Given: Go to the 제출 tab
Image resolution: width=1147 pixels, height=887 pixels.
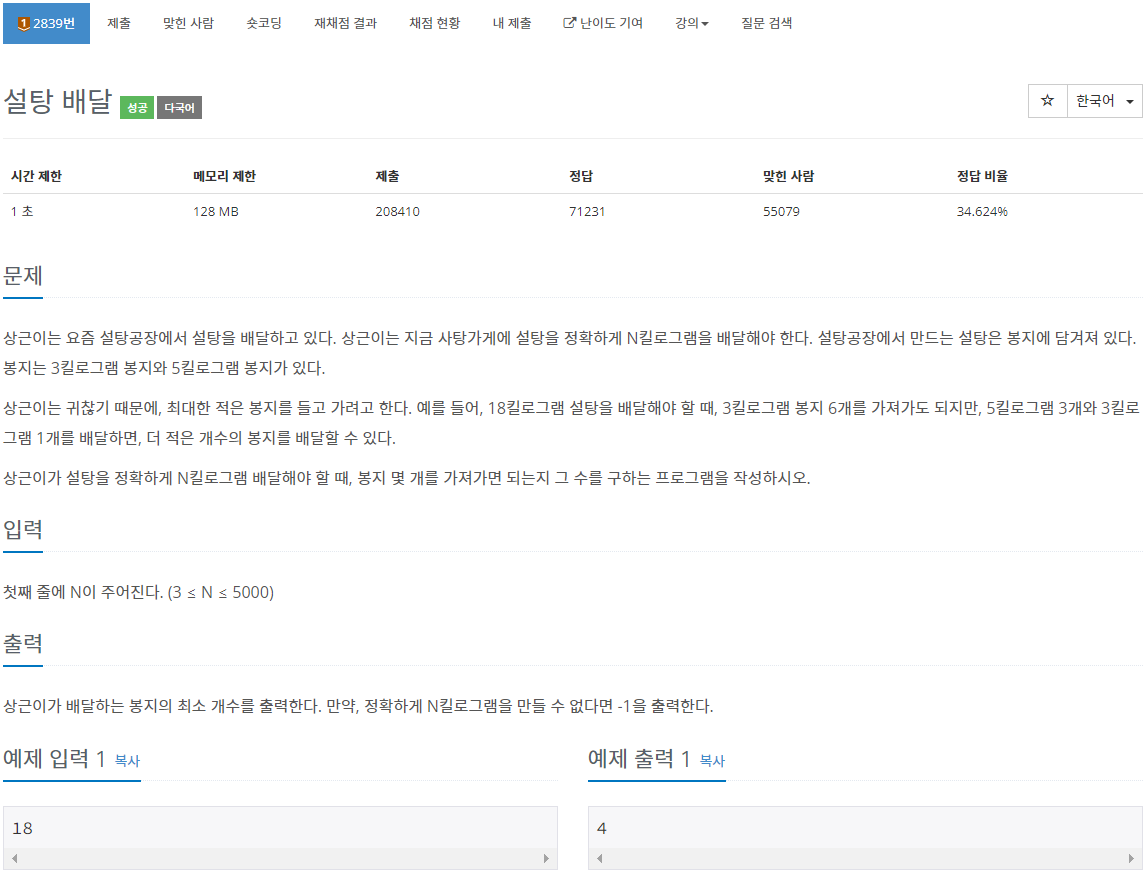Looking at the screenshot, I should (119, 23).
